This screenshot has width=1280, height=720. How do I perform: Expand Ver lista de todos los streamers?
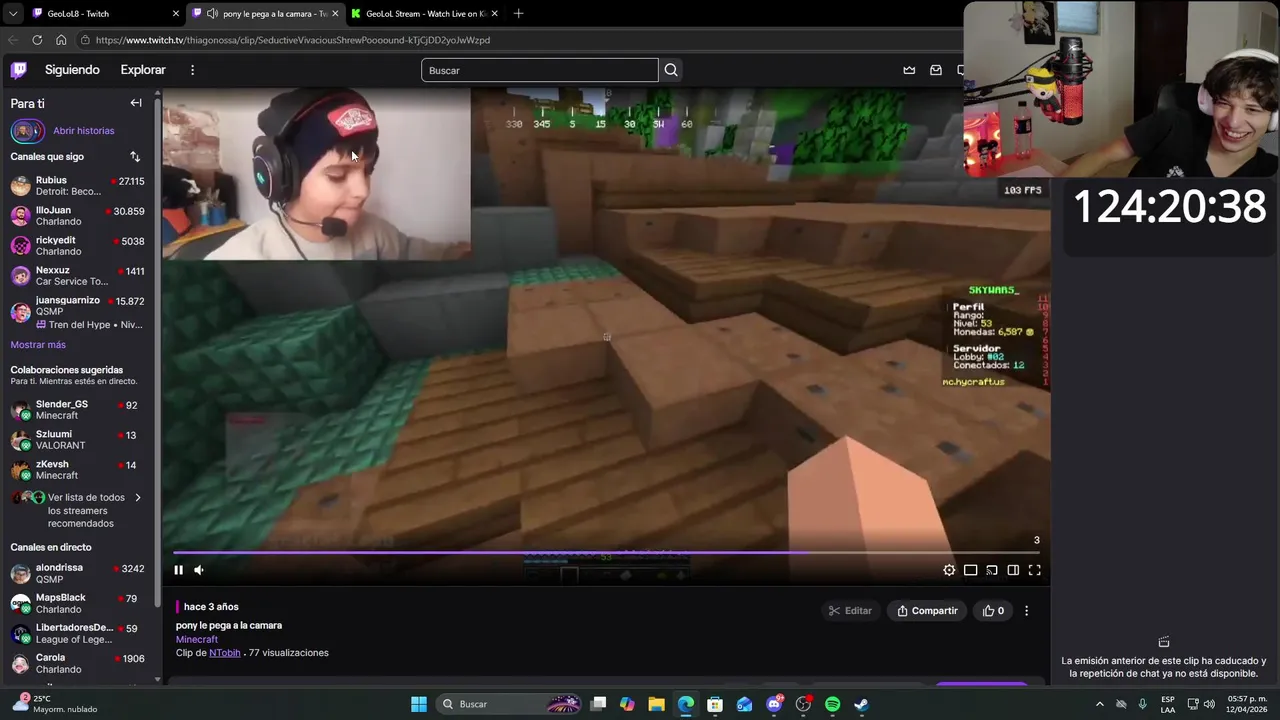(x=78, y=510)
